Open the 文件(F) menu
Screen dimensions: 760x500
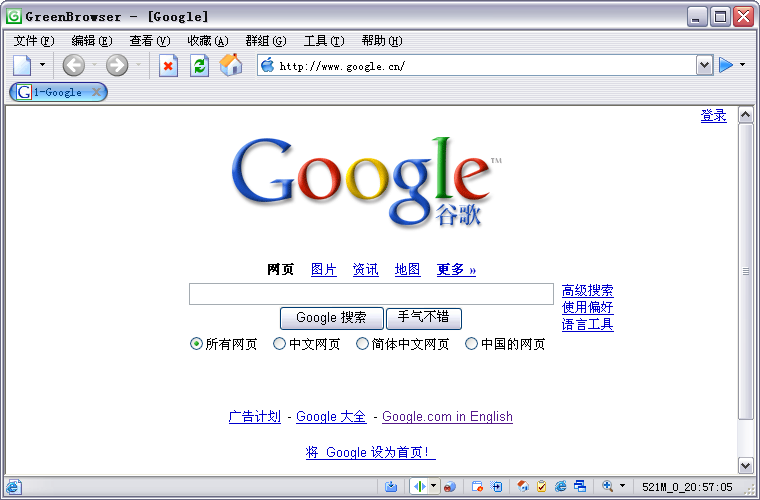[x=34, y=41]
